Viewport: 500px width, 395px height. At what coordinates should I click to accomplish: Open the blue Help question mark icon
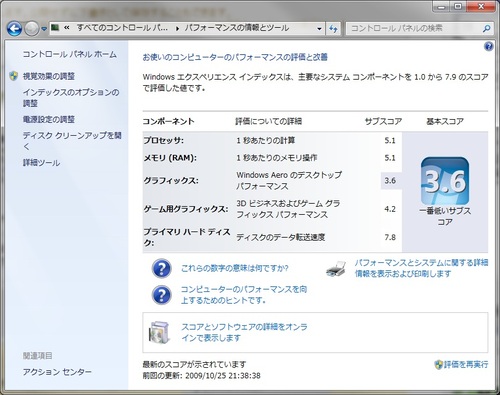[x=488, y=46]
